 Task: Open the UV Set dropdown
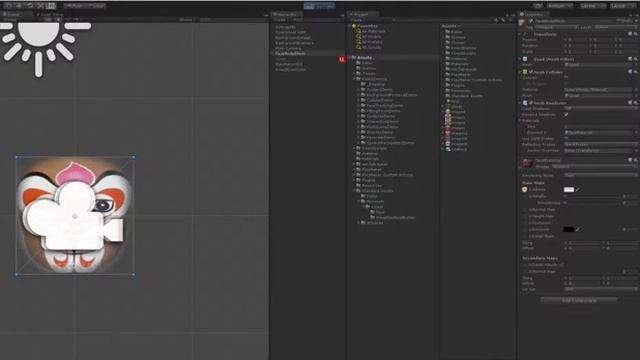pos(600,289)
